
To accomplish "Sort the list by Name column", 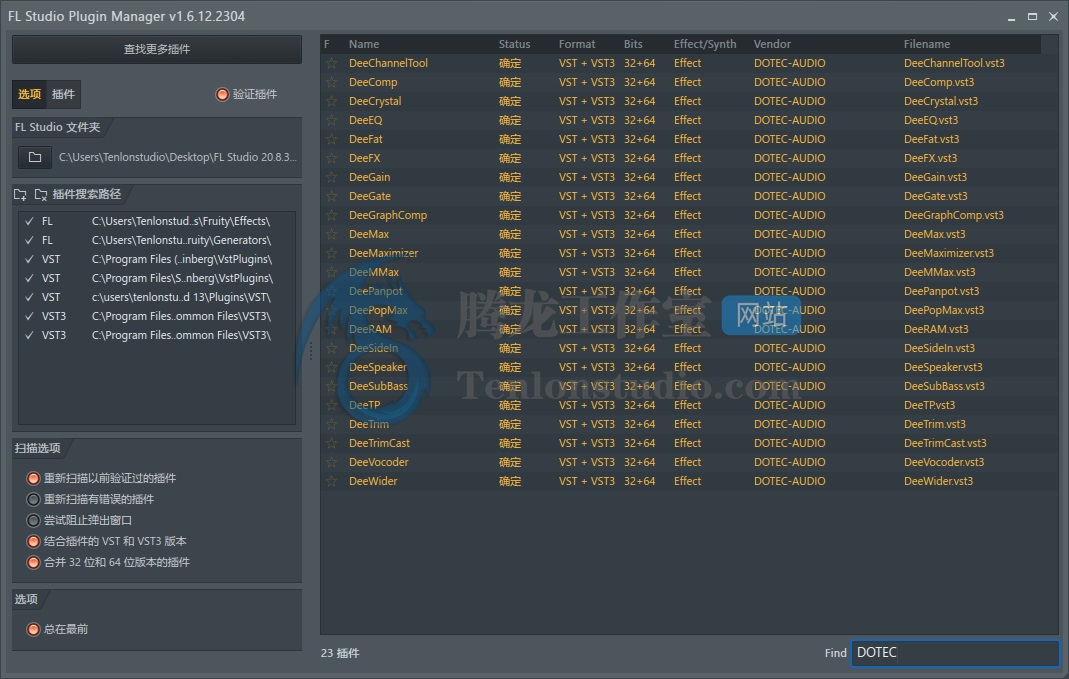I will pyautogui.click(x=364, y=44).
